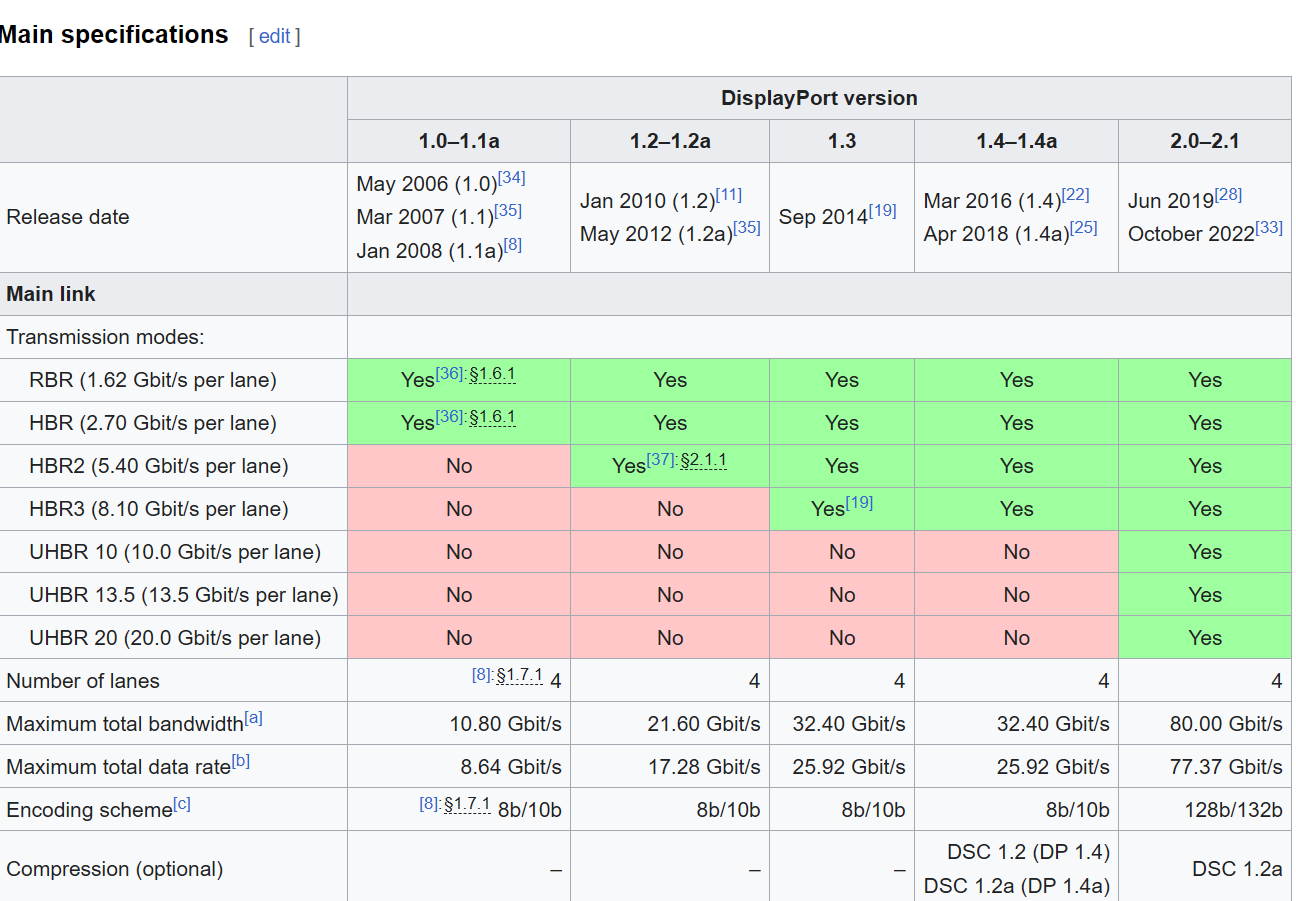Click the edit link beside Main specifications
The image size is (1296, 901).
click(x=274, y=36)
